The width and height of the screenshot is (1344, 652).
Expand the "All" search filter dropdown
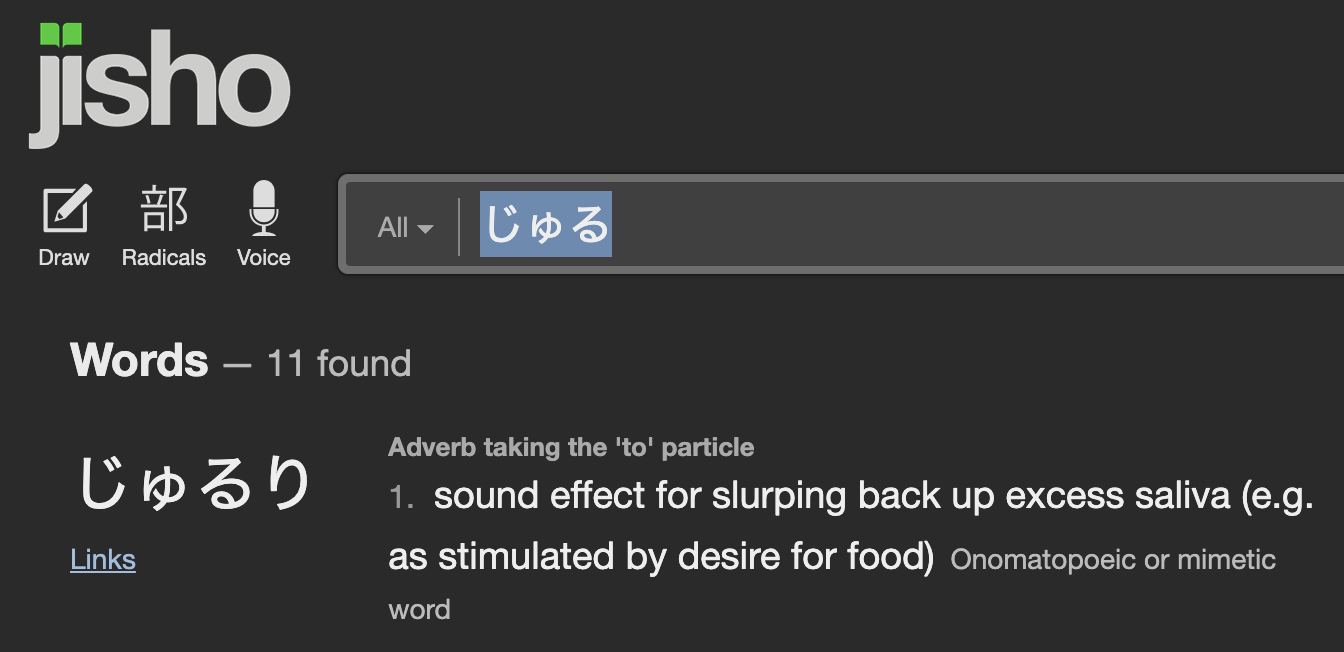coord(404,228)
